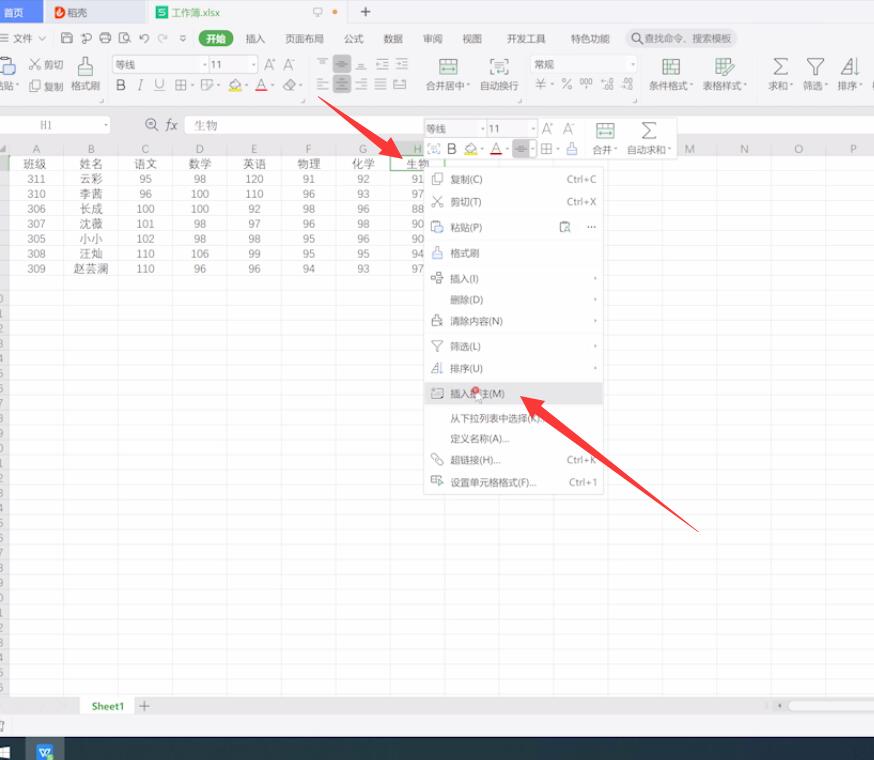Click the 开始 ribbon tab button
The height and width of the screenshot is (760, 874).
(x=216, y=38)
